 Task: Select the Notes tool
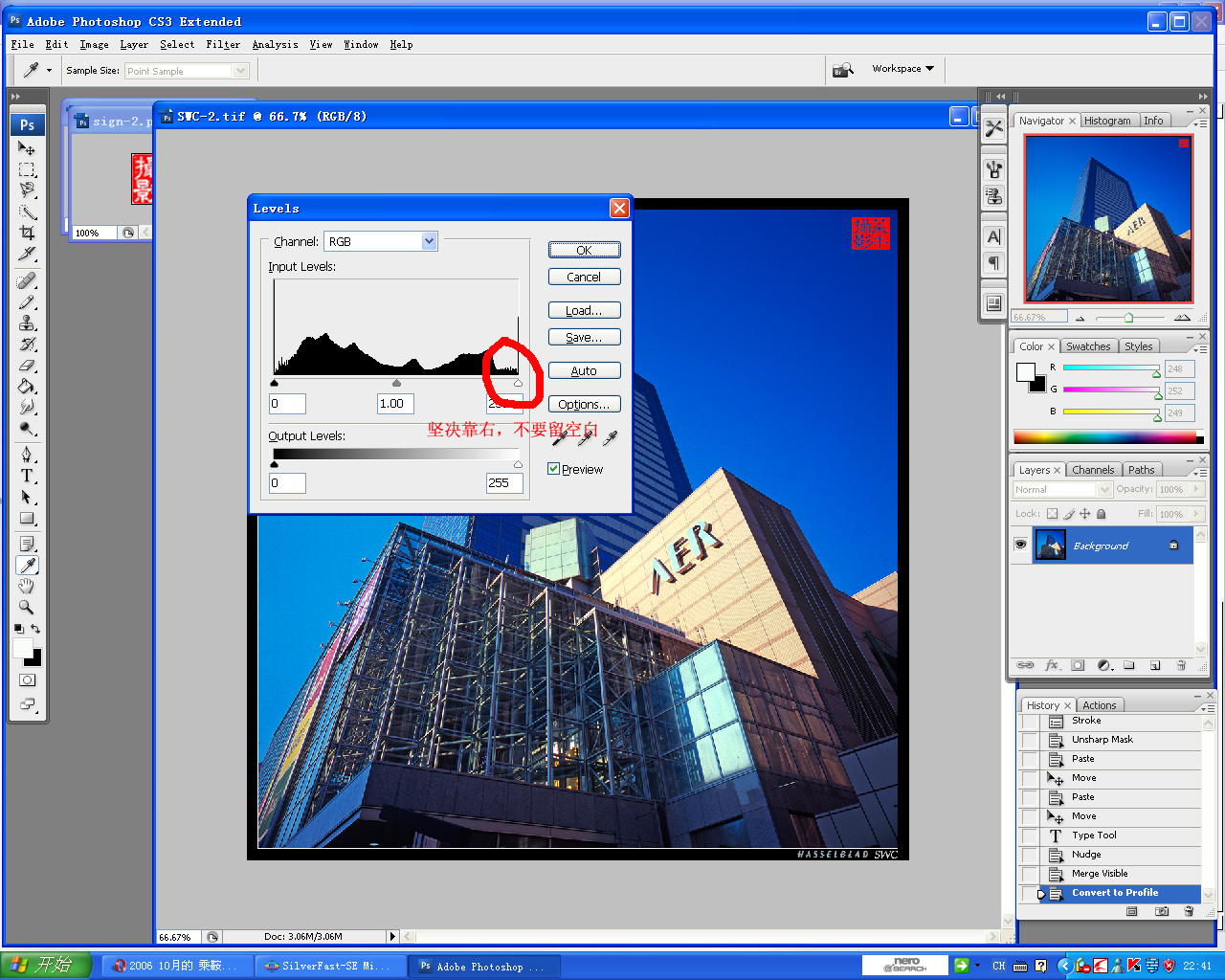click(27, 544)
